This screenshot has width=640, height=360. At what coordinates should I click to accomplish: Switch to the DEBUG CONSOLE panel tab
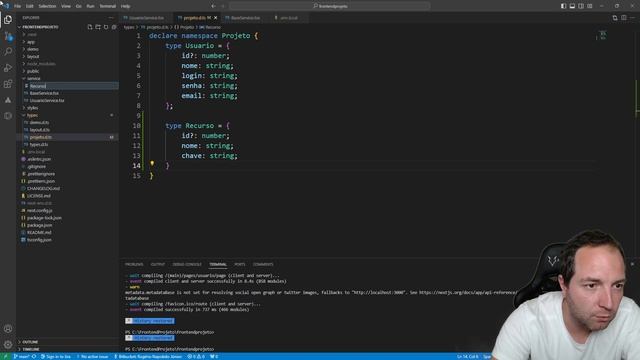click(x=187, y=264)
